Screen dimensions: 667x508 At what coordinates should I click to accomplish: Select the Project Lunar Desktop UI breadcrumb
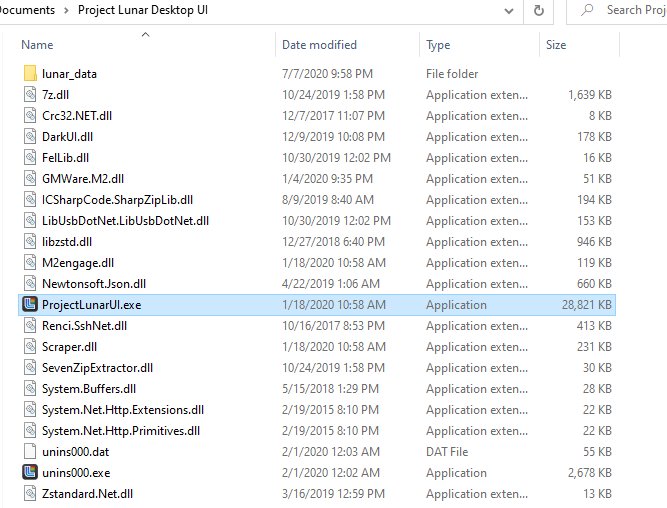click(x=143, y=10)
